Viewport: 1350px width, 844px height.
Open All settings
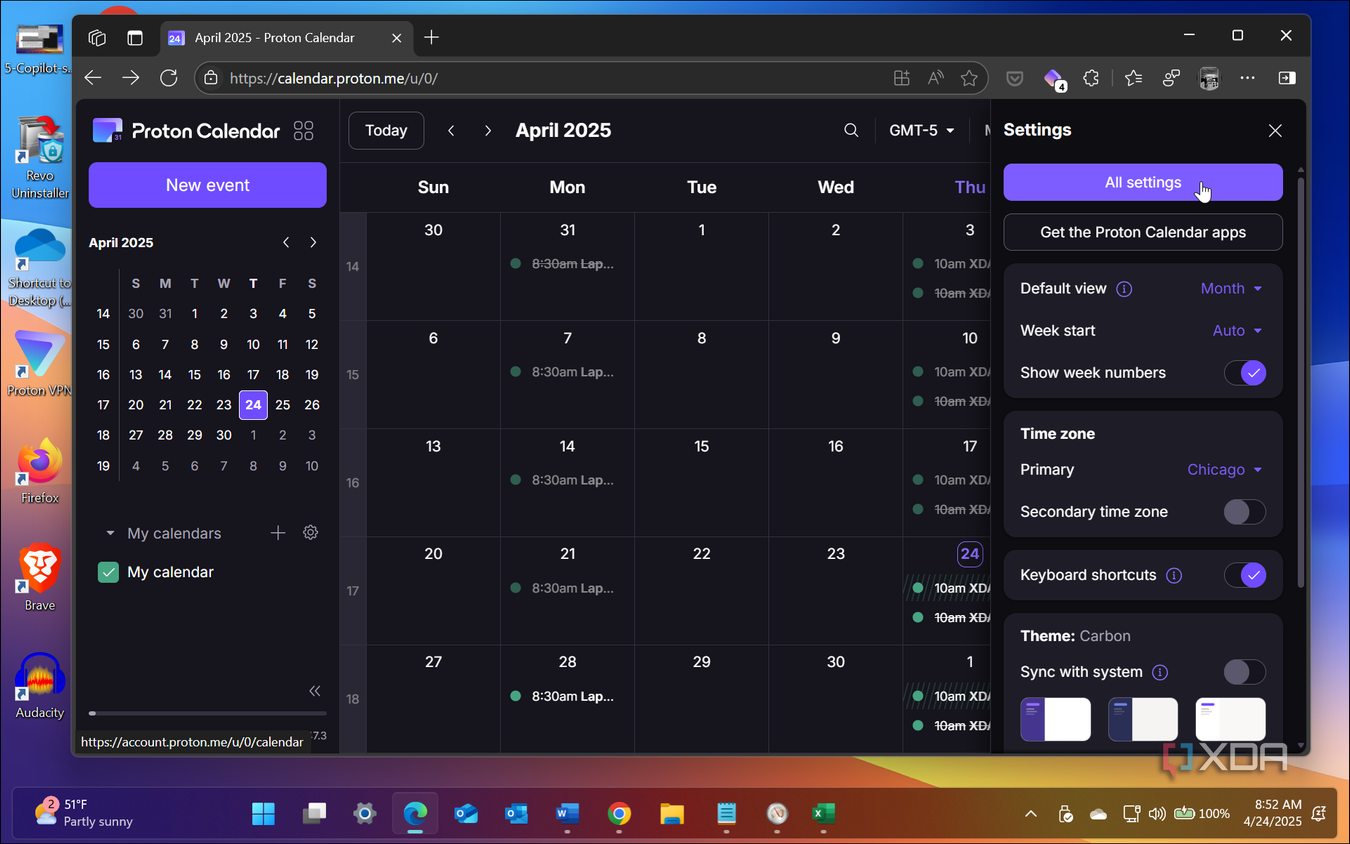pos(1143,183)
